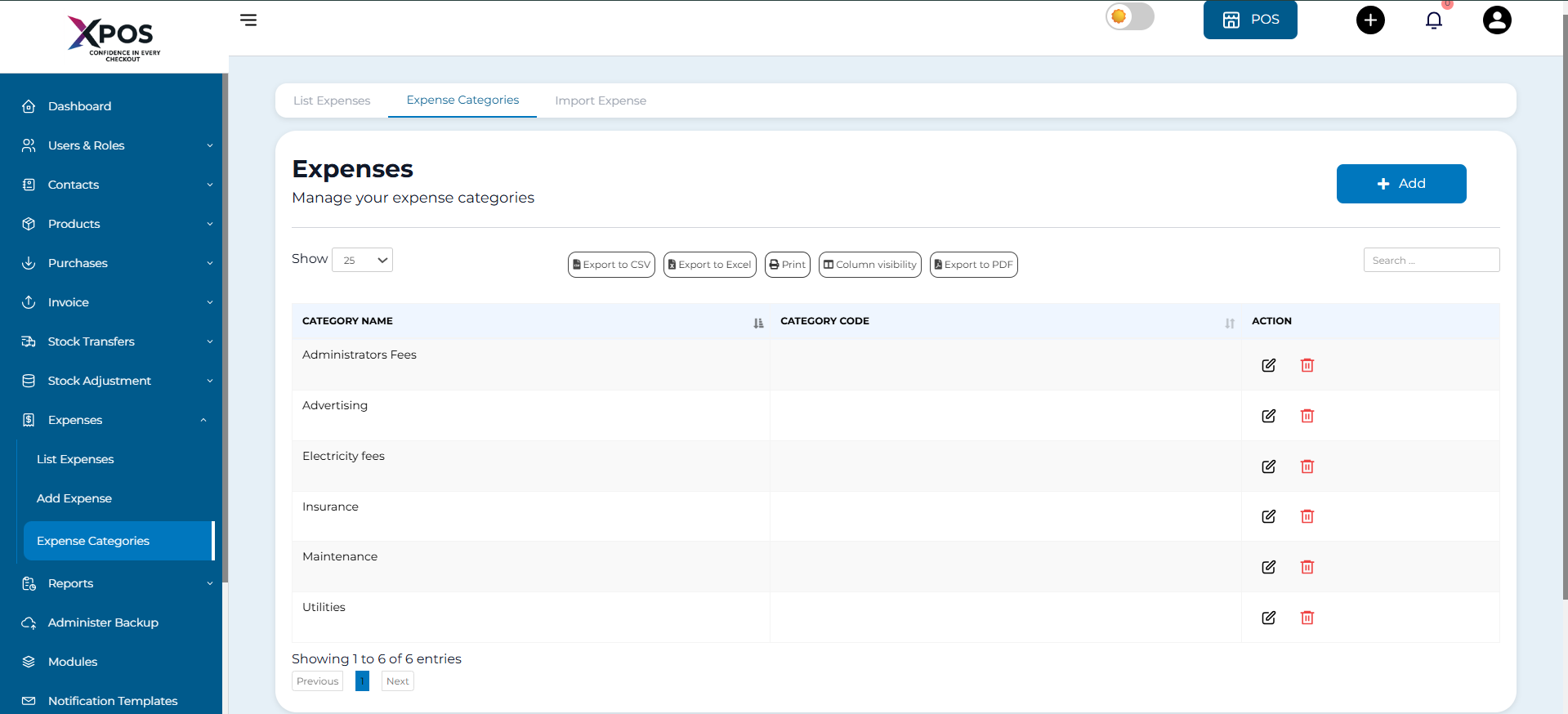Image resolution: width=1568 pixels, height=714 pixels.
Task: Collapse the Expenses sidebar menu
Action: [x=114, y=420]
